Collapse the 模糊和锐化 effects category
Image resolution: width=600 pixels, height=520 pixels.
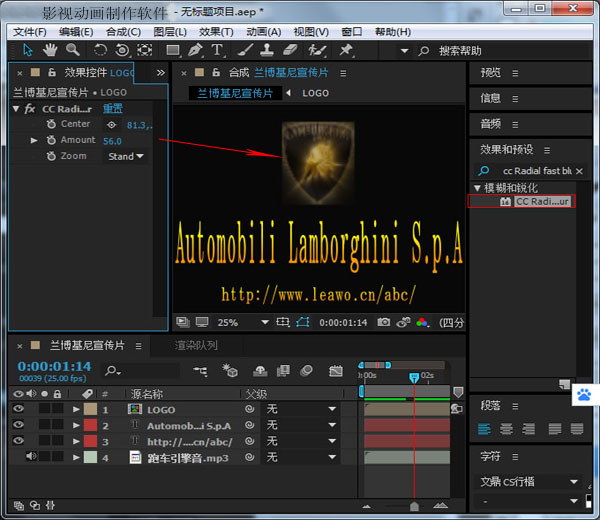click(477, 188)
